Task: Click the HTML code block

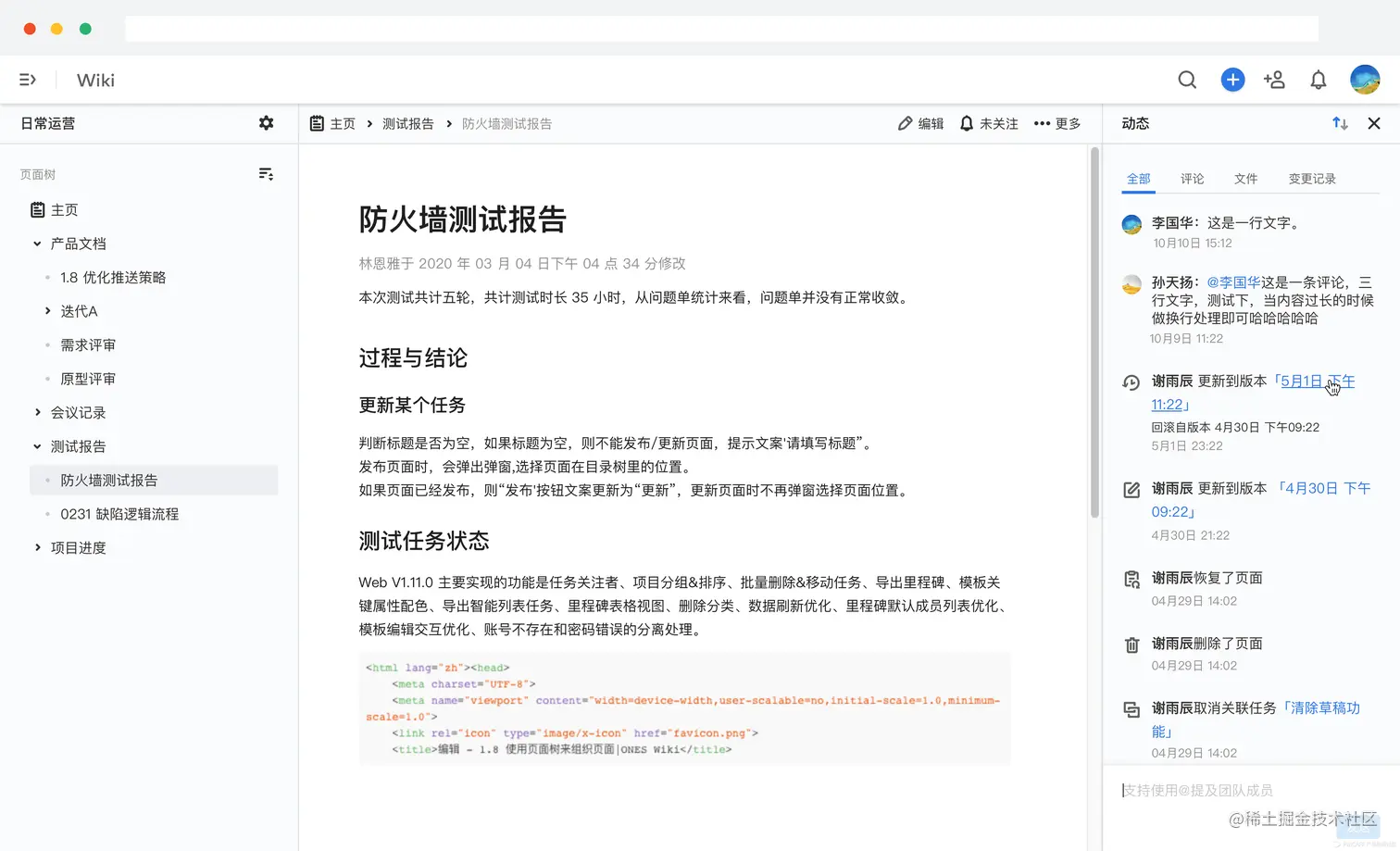Action: (x=684, y=708)
